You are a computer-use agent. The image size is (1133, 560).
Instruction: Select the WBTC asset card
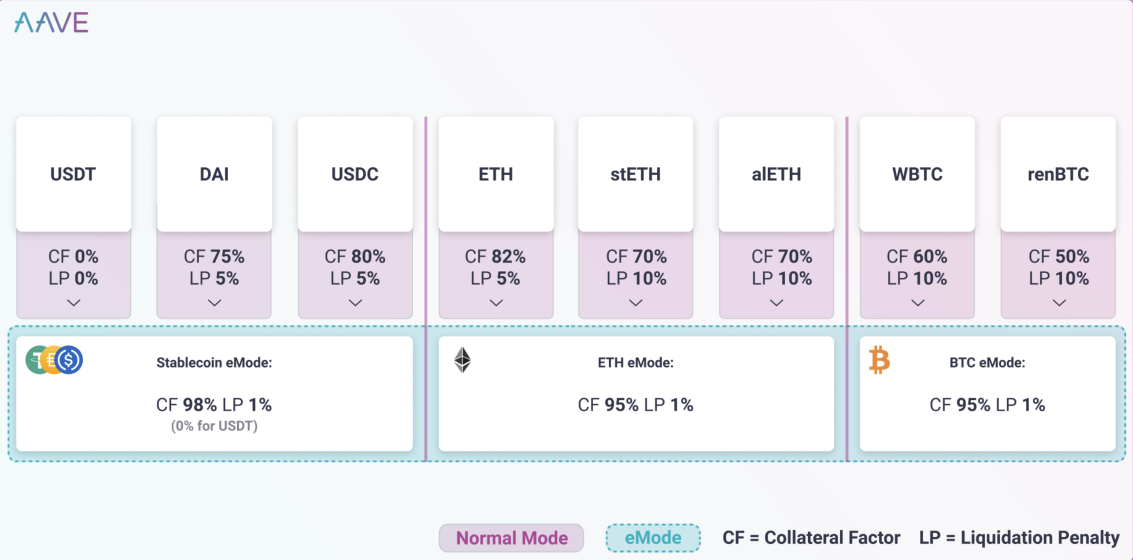(x=917, y=174)
